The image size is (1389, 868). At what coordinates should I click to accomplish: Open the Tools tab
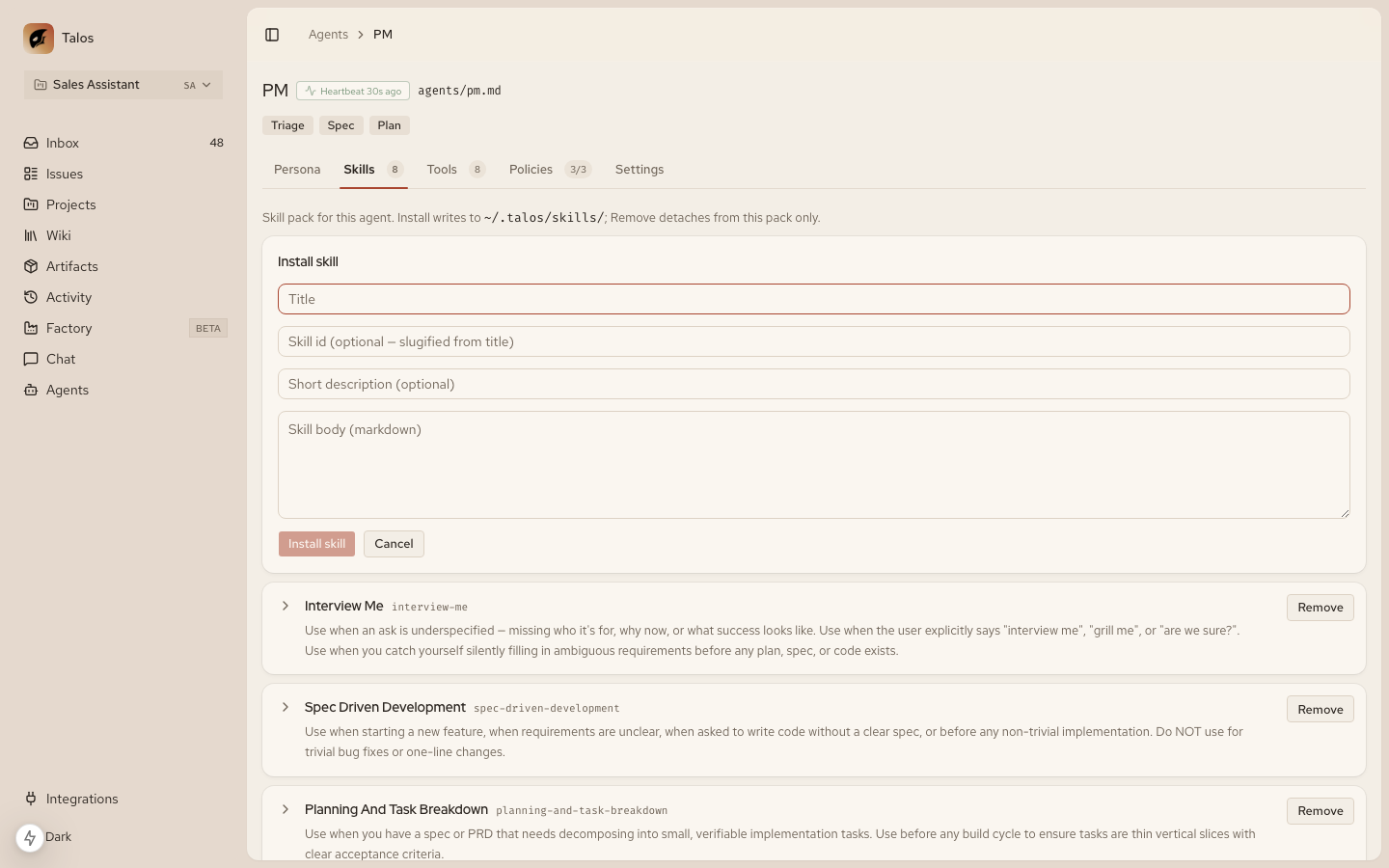[x=455, y=170]
